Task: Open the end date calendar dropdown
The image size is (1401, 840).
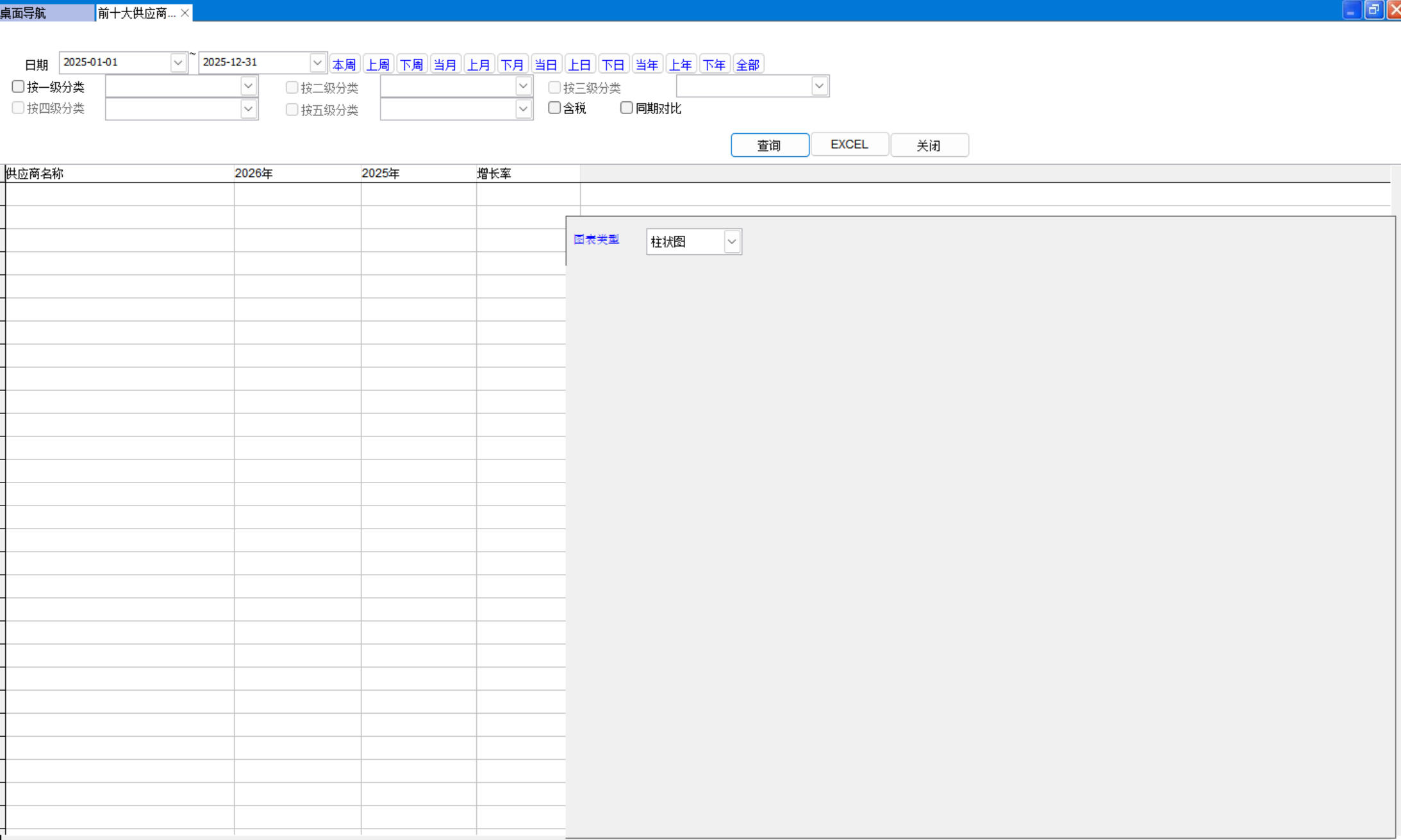Action: click(x=317, y=63)
